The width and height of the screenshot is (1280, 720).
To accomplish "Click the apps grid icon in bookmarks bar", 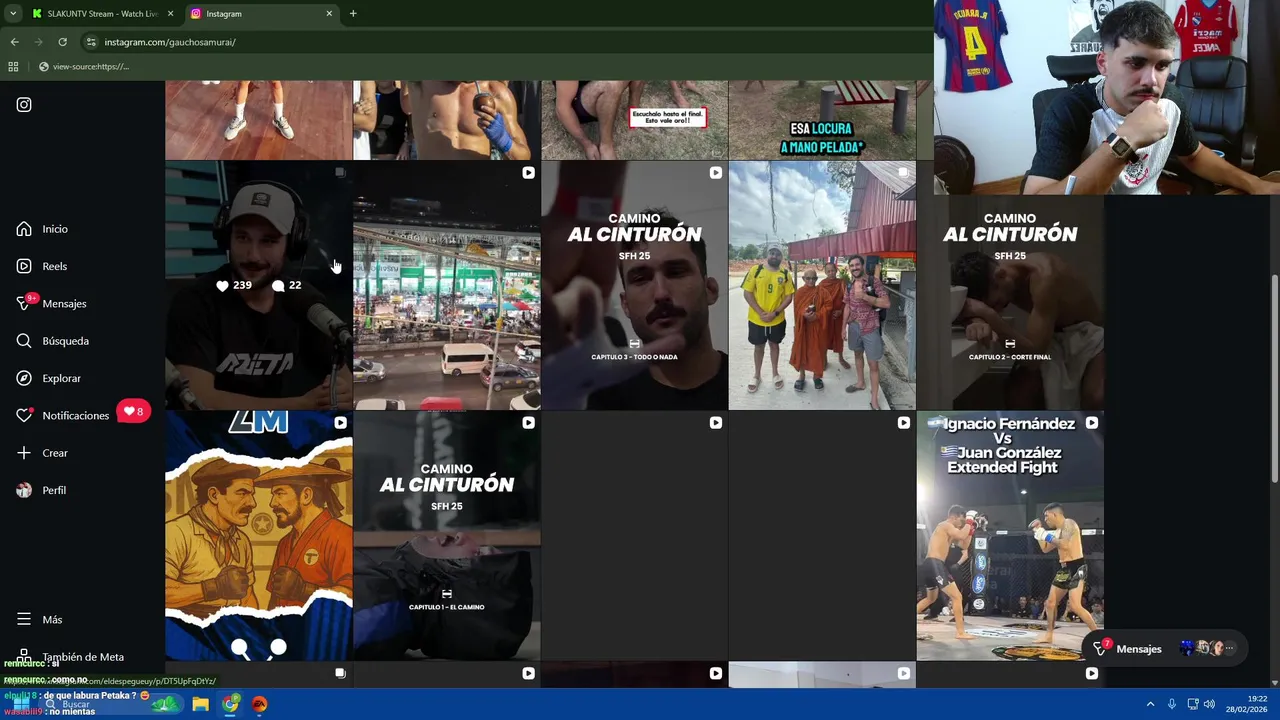I will click(x=13, y=67).
